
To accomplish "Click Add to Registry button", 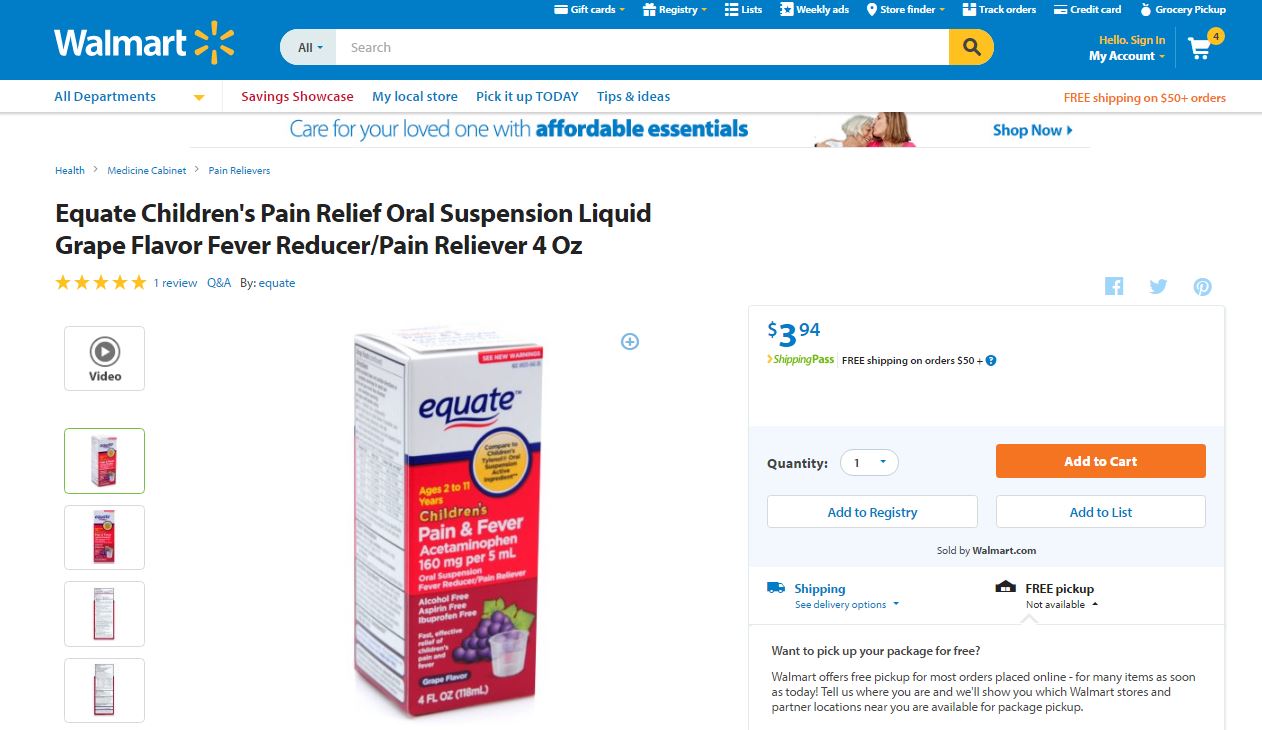I will click(x=872, y=512).
